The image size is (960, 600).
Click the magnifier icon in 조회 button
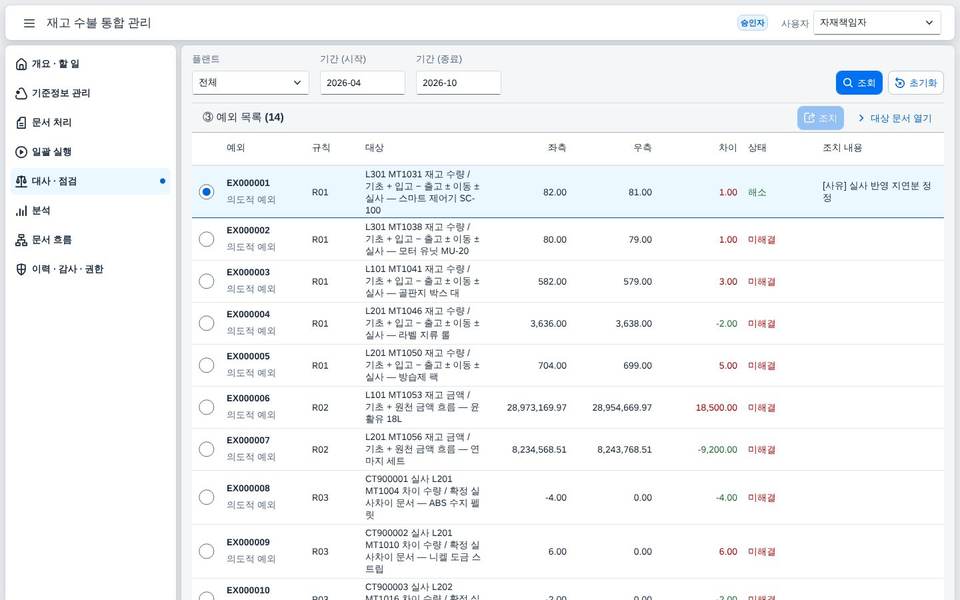tap(848, 83)
